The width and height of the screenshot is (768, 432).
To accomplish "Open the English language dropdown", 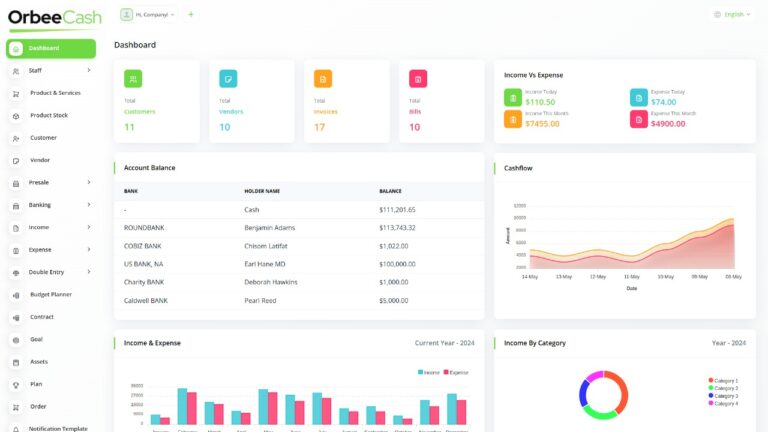I will pyautogui.click(x=731, y=14).
